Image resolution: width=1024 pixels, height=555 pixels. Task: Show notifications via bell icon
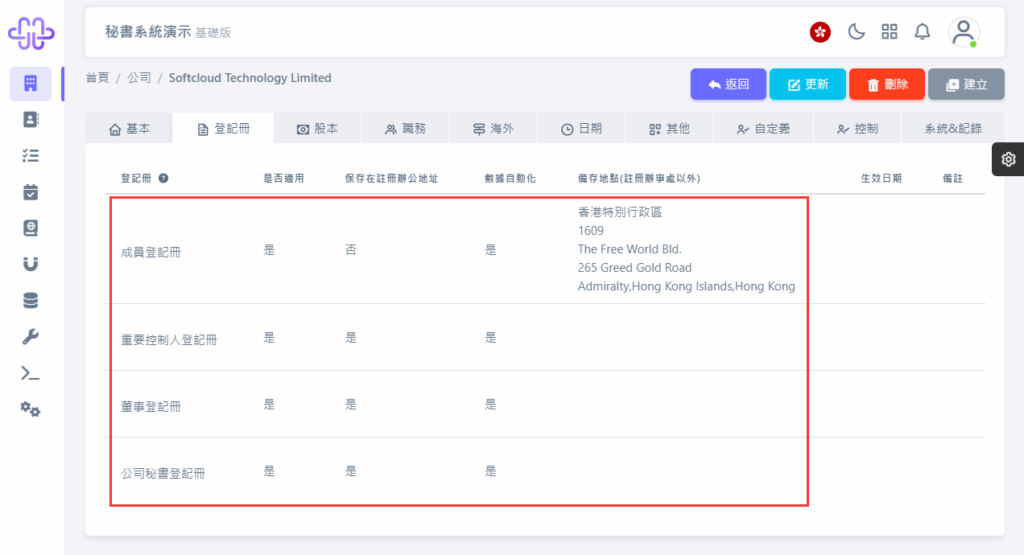coord(922,31)
